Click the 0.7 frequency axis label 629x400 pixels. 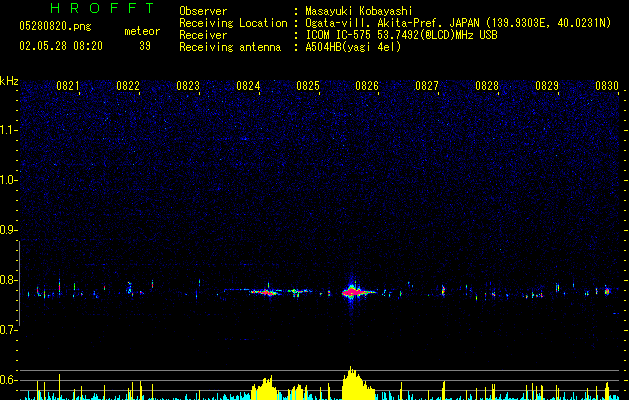[8, 330]
